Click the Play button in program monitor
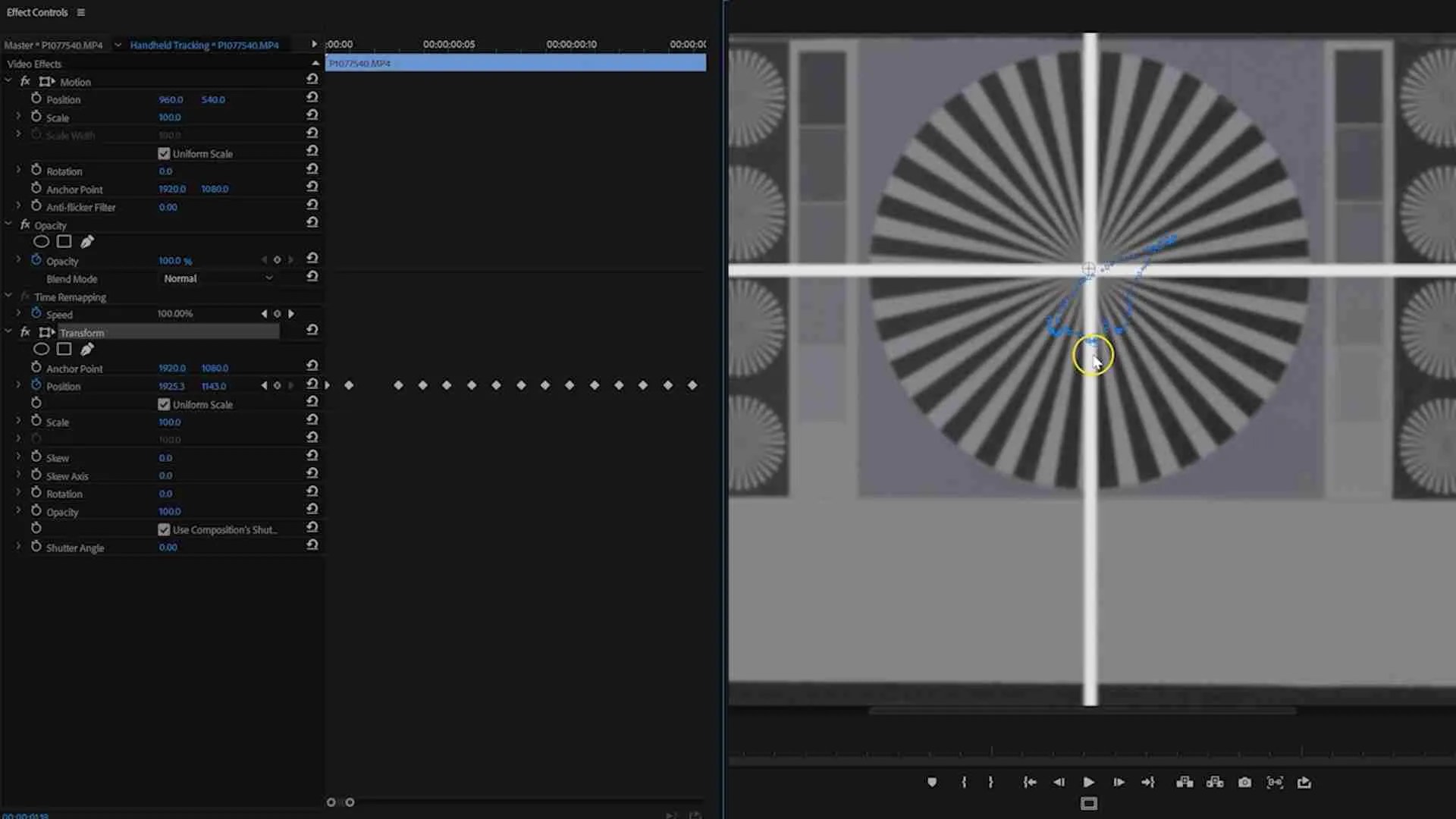This screenshot has width=1456, height=819. pyautogui.click(x=1088, y=782)
